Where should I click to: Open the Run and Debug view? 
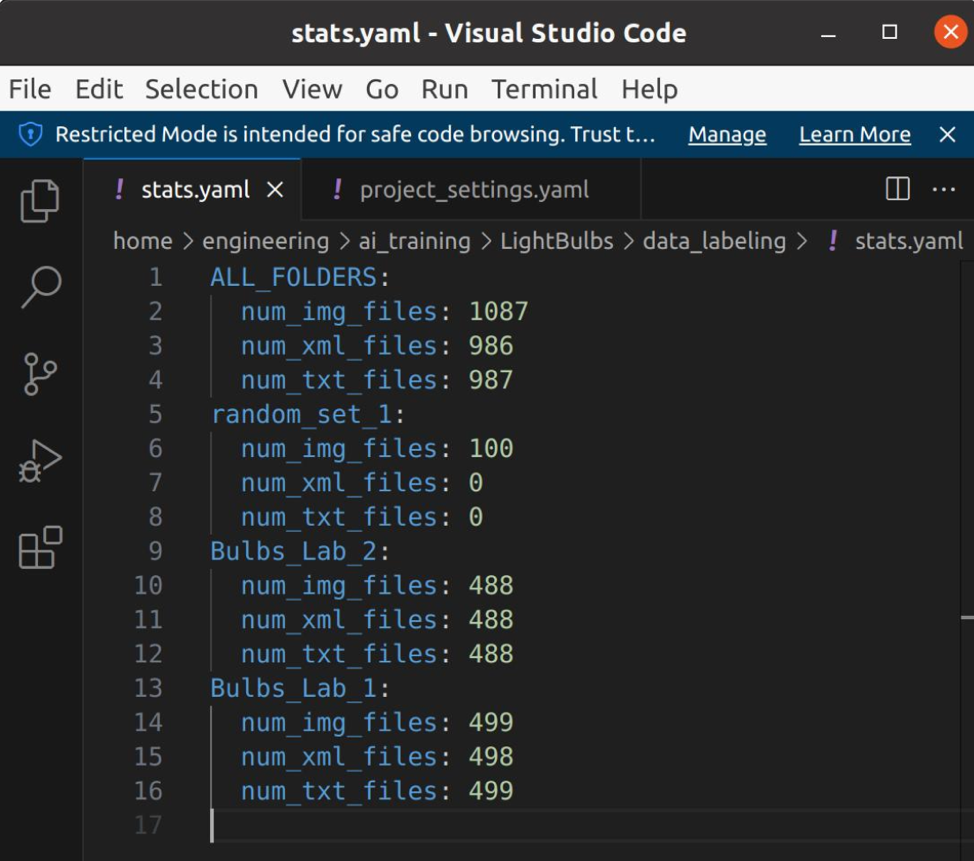[x=40, y=461]
